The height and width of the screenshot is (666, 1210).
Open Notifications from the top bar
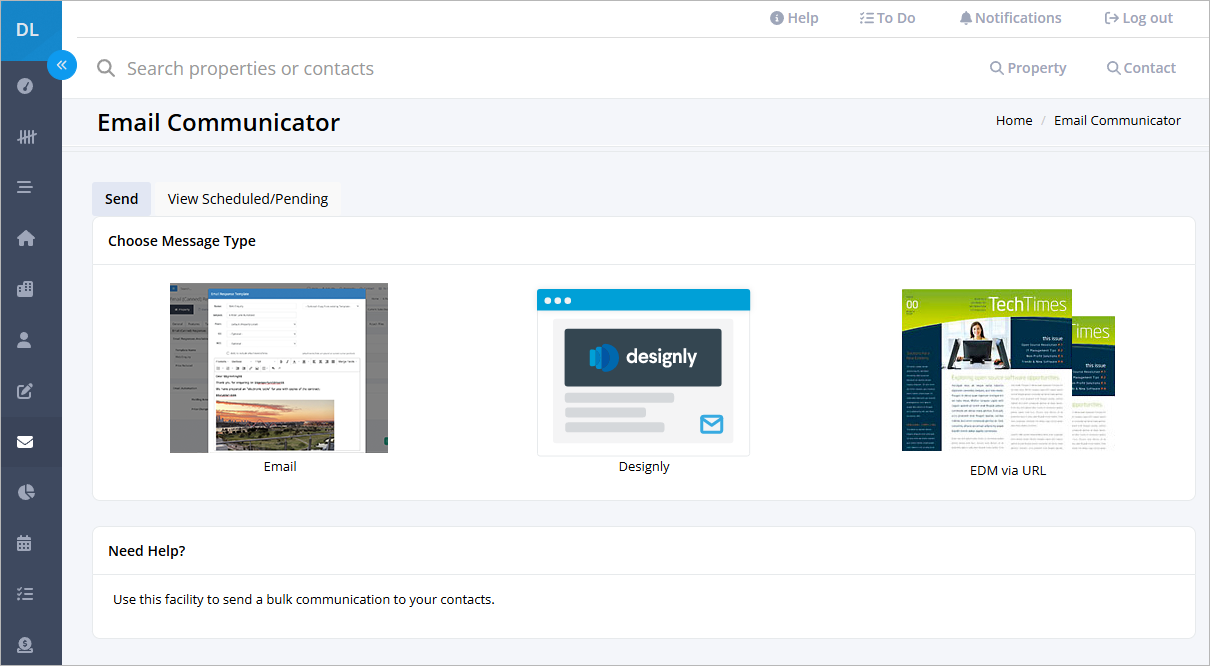pyautogui.click(x=1010, y=18)
